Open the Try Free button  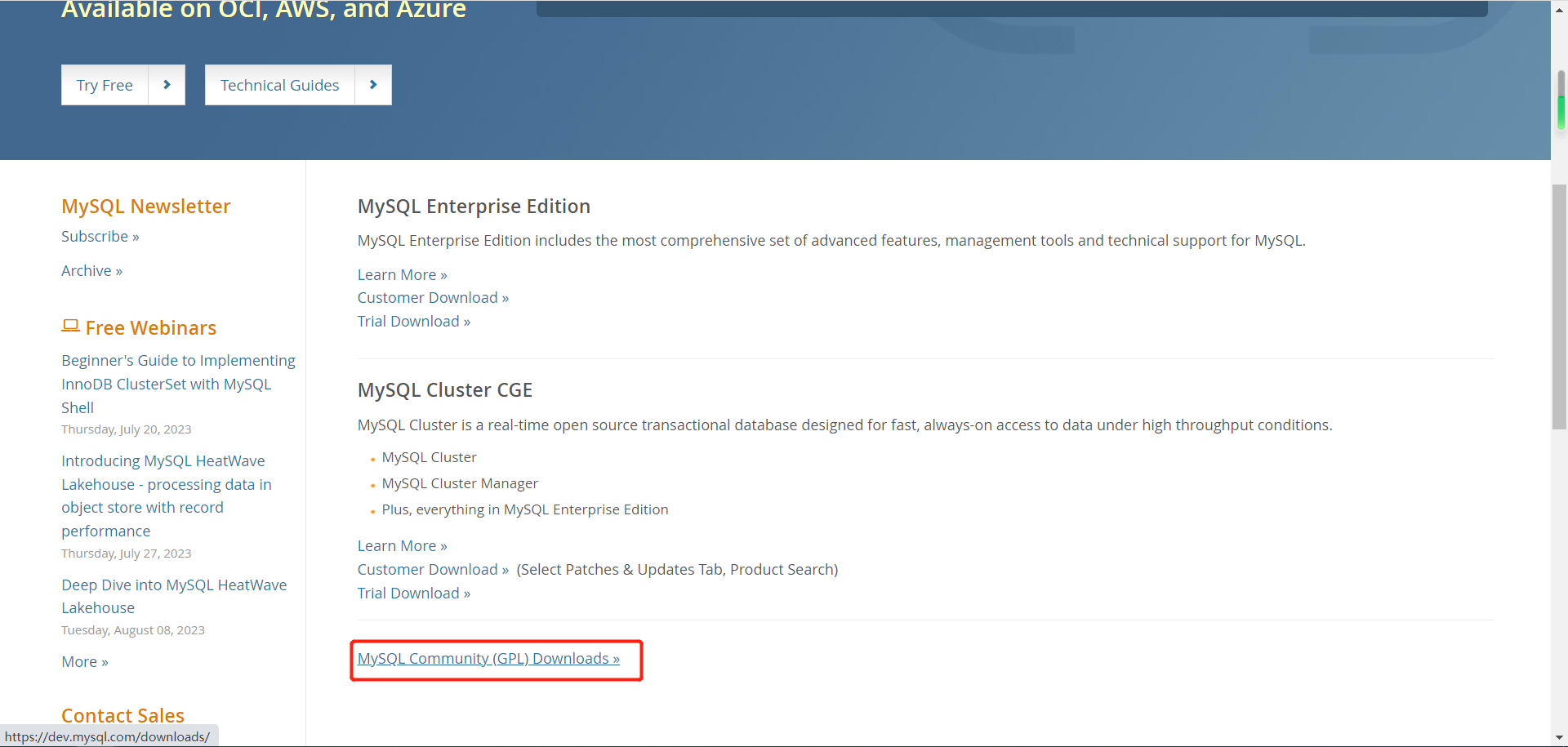click(x=105, y=85)
